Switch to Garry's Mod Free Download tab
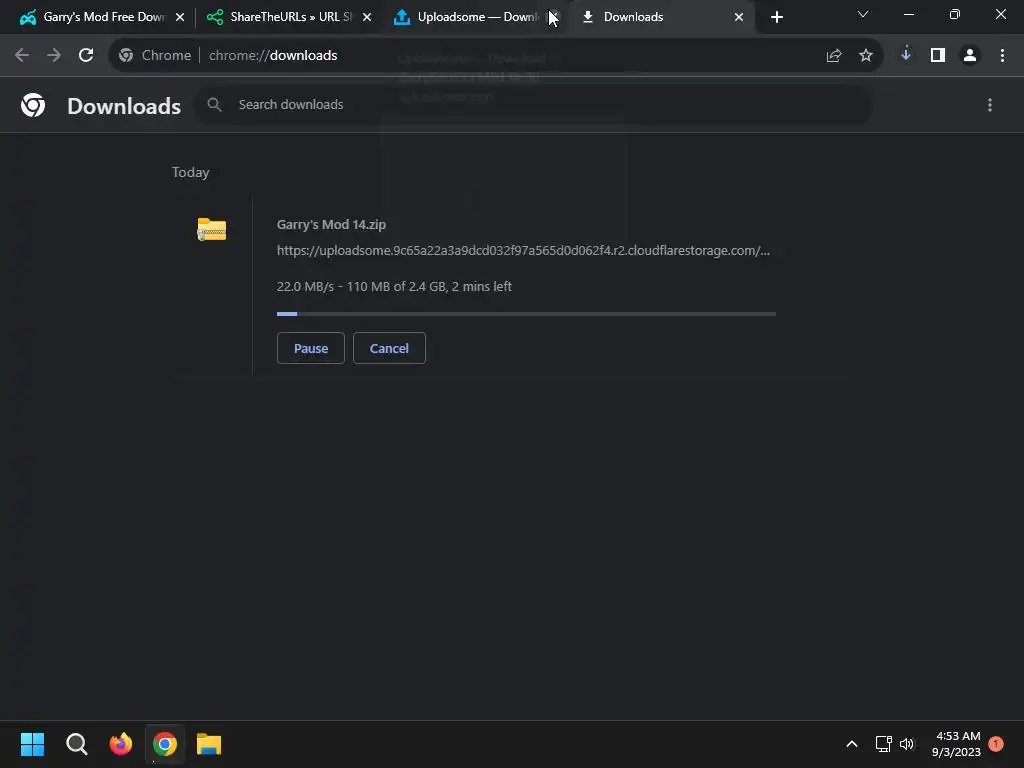Screen dimensions: 1024x768 pos(95,17)
